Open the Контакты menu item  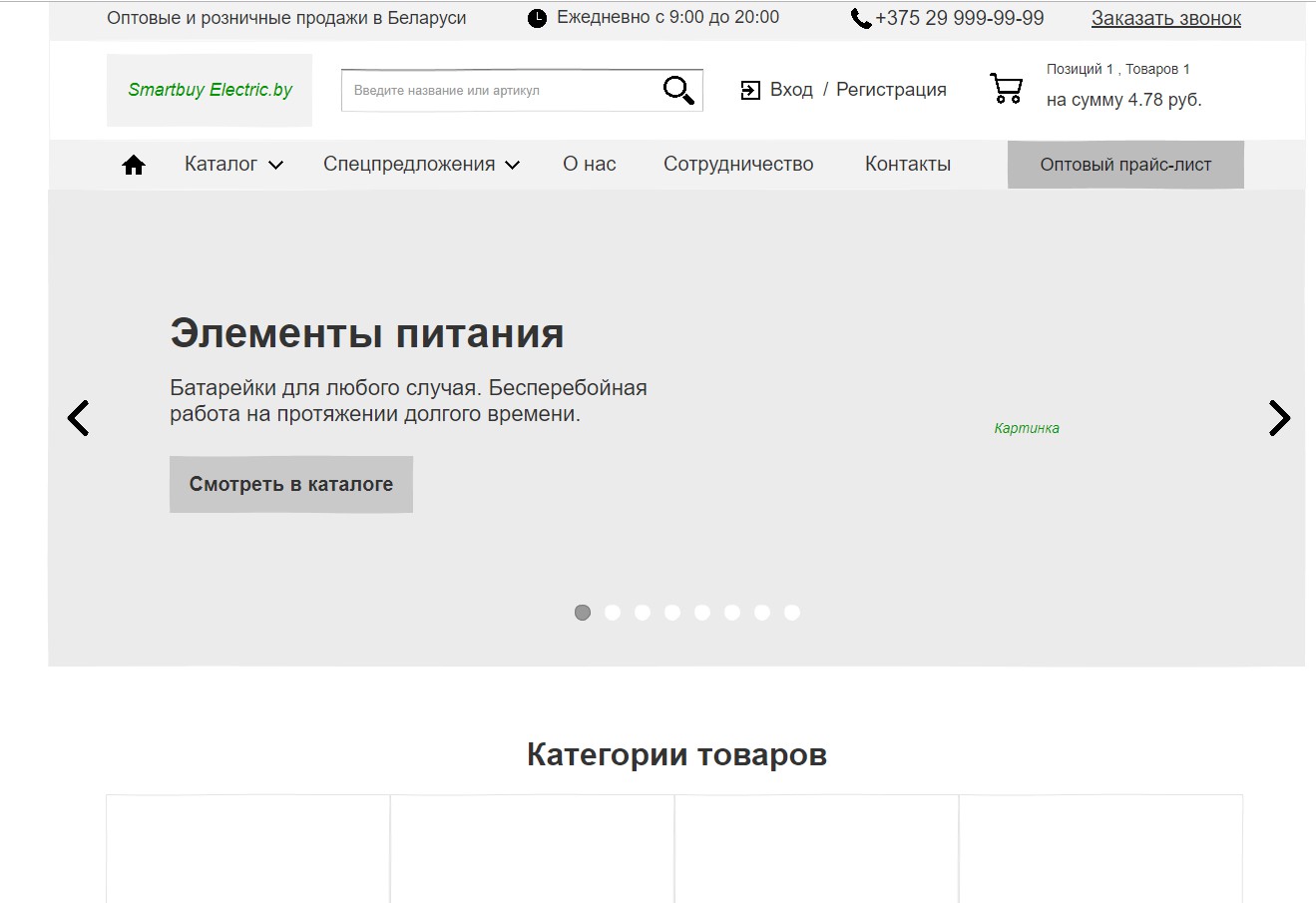[x=908, y=165]
